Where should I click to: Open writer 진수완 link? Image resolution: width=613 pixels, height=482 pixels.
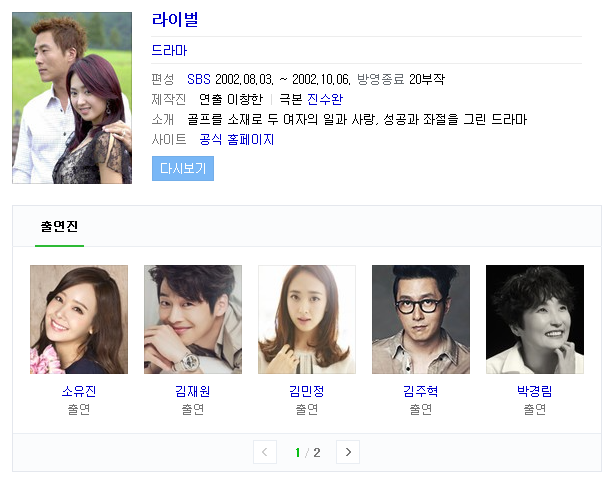[x=324, y=99]
